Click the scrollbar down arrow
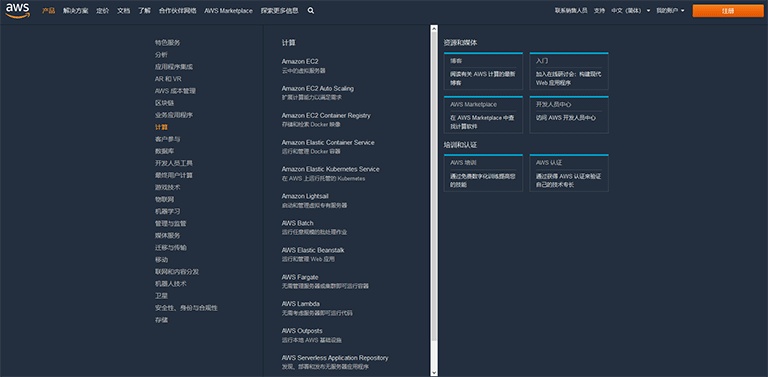Screen dimensions: 768x377 (x=433, y=372)
